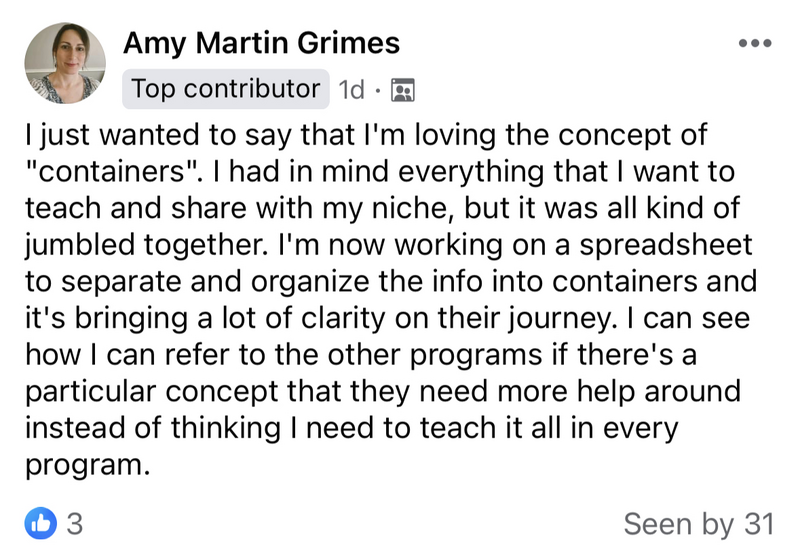
Task: Click the first line starting I just wanted
Action: click(366, 136)
